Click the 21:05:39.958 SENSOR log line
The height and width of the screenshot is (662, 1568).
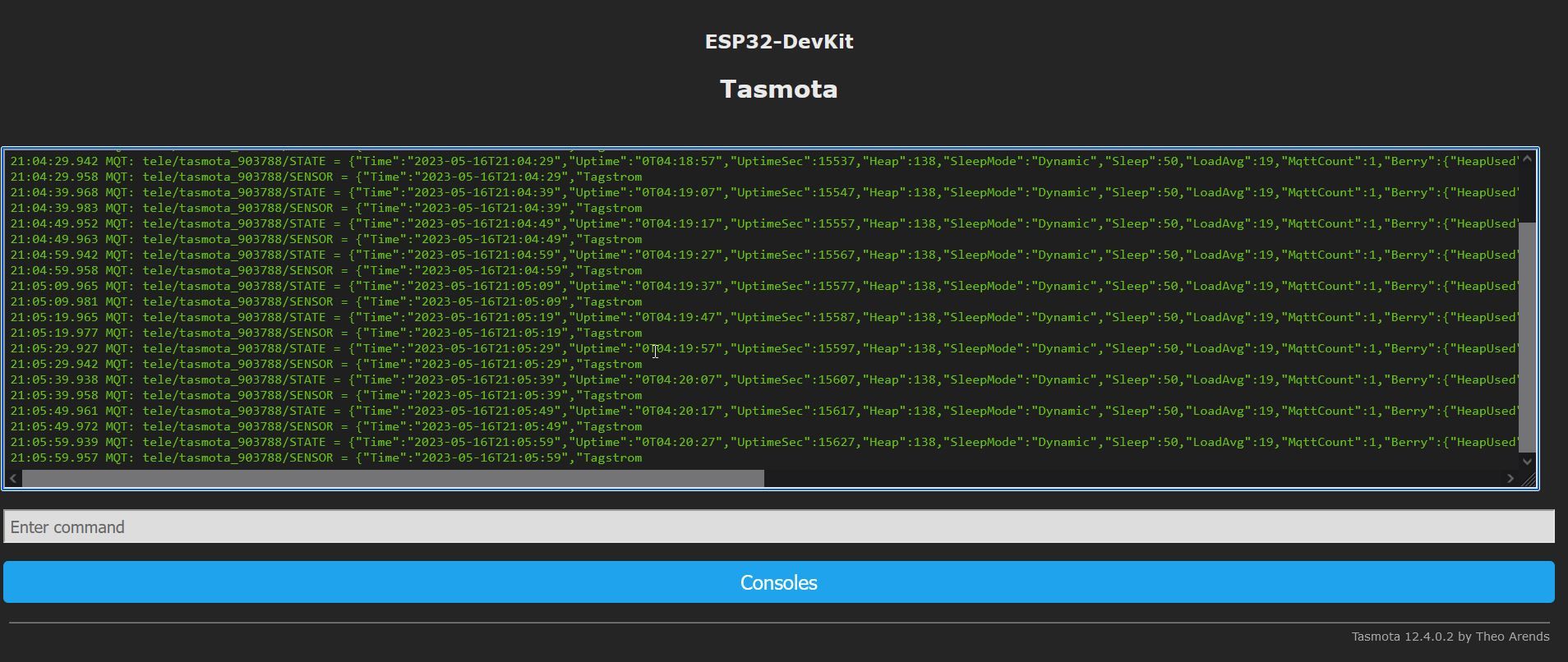click(x=326, y=395)
